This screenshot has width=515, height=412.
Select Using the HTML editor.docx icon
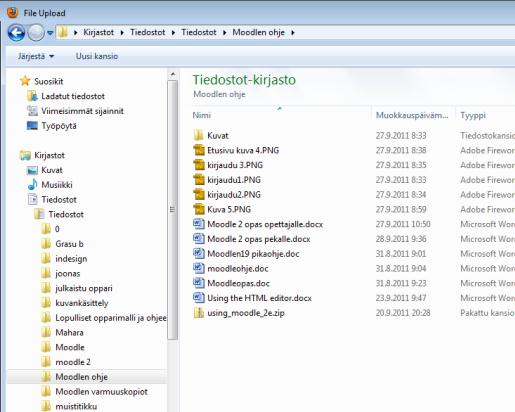point(199,298)
